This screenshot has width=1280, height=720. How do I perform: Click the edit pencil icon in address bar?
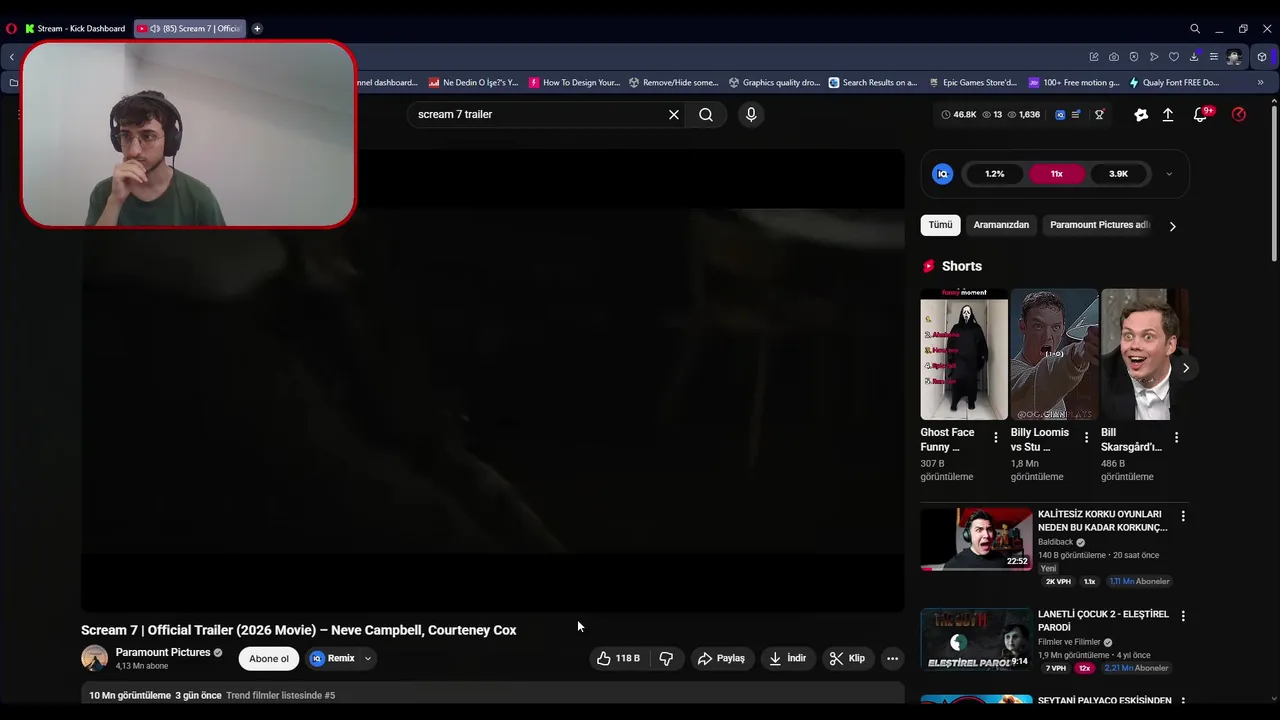click(x=1094, y=57)
